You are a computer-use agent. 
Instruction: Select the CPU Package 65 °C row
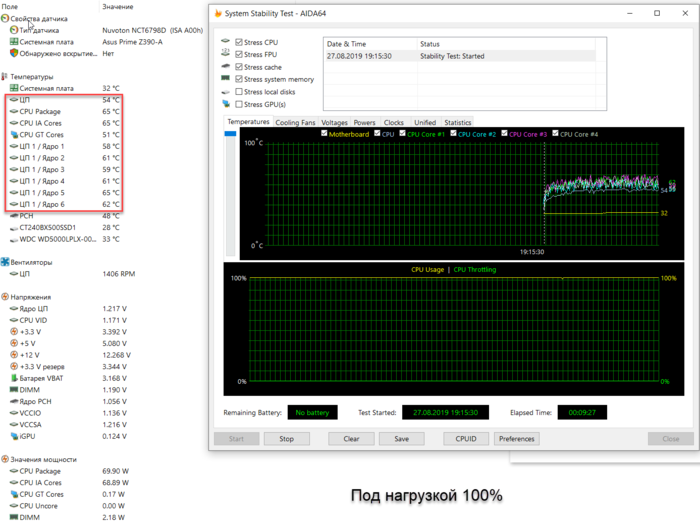click(64, 111)
